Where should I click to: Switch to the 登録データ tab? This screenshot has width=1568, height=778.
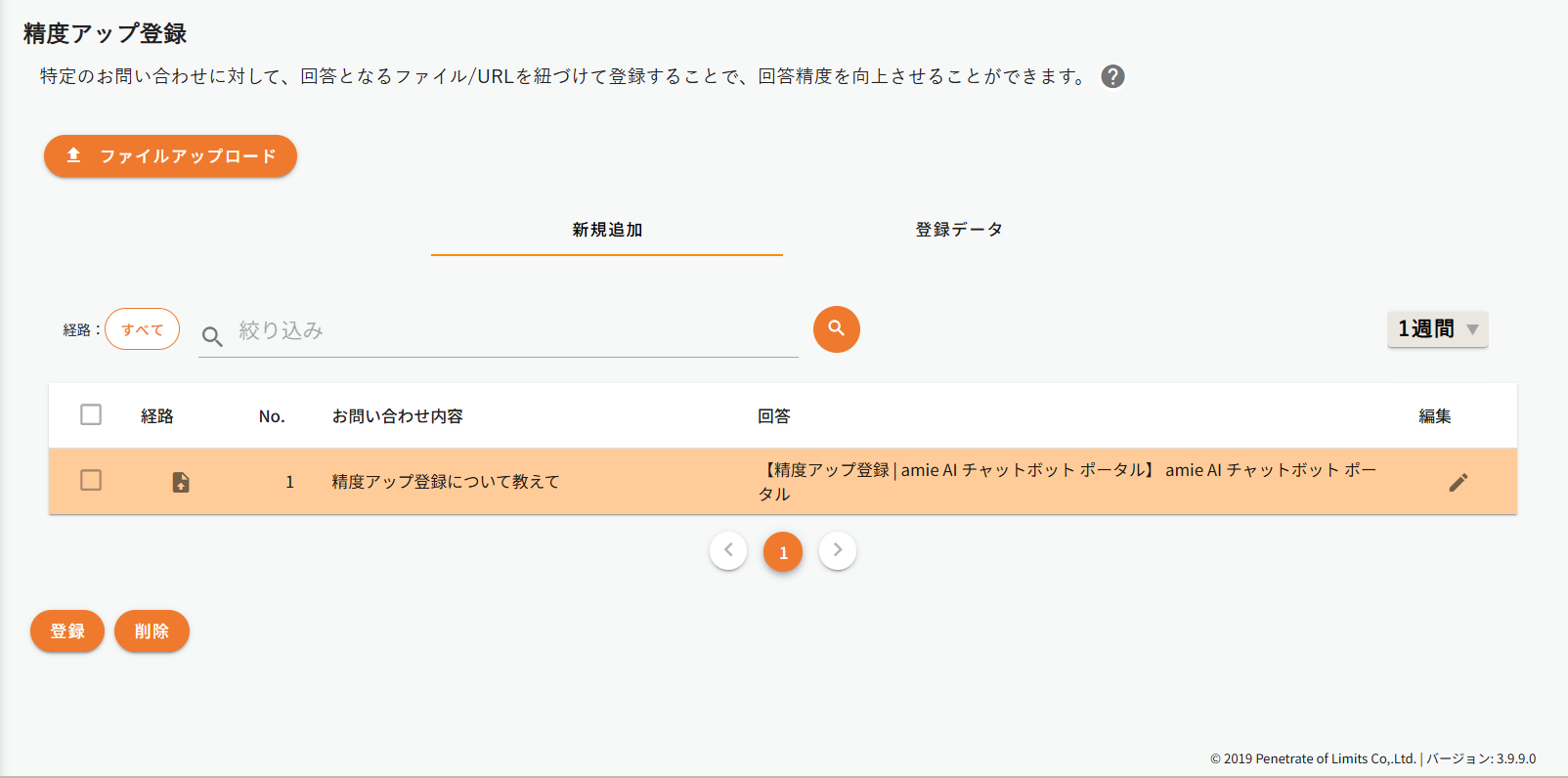(x=959, y=230)
